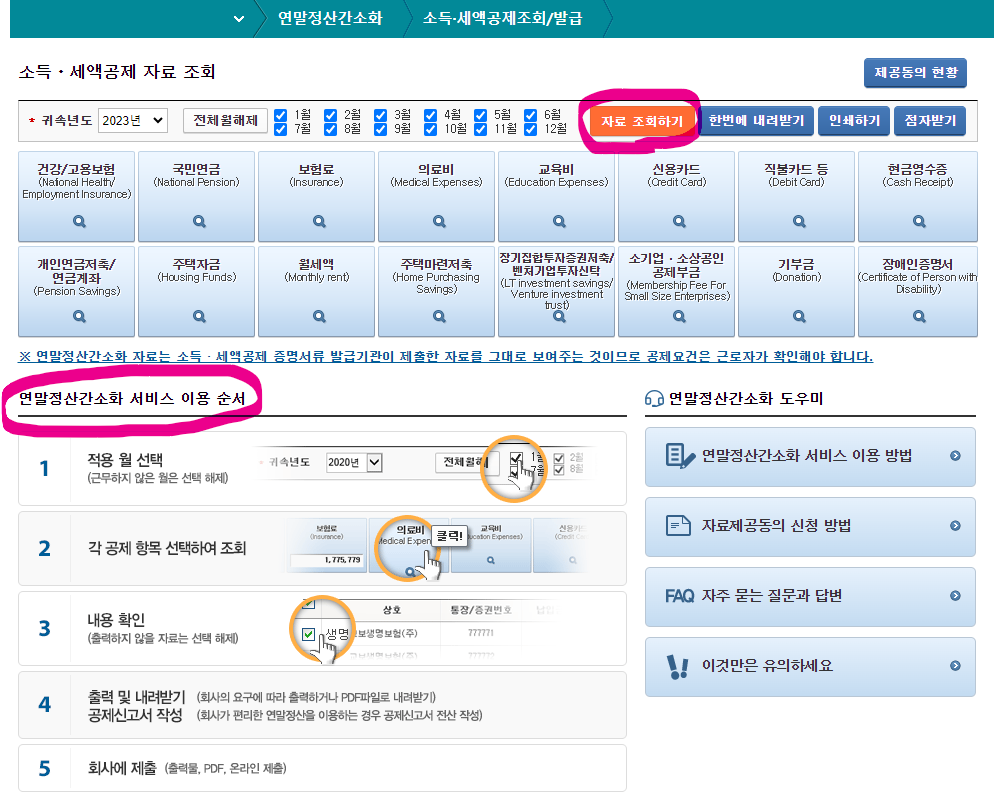
Task: Open the 주택마련저축 magnifier icon
Action: [x=439, y=316]
